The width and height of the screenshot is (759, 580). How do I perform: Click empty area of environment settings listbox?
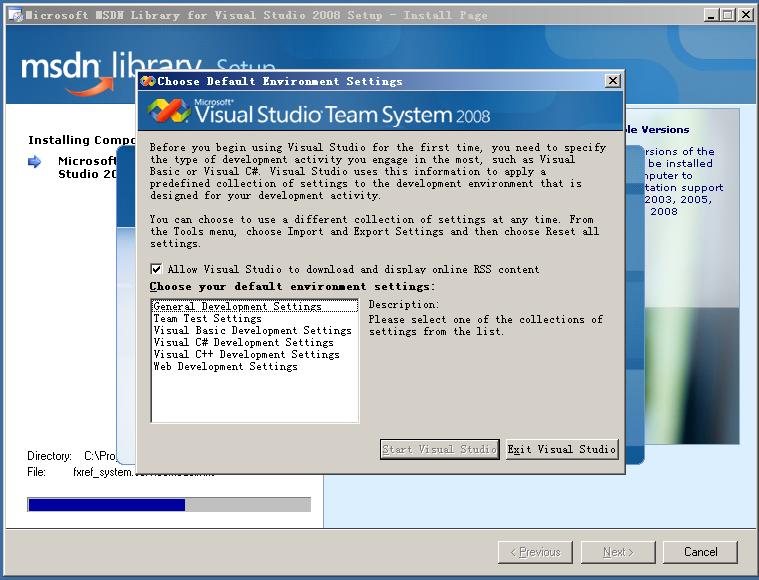pos(255,397)
